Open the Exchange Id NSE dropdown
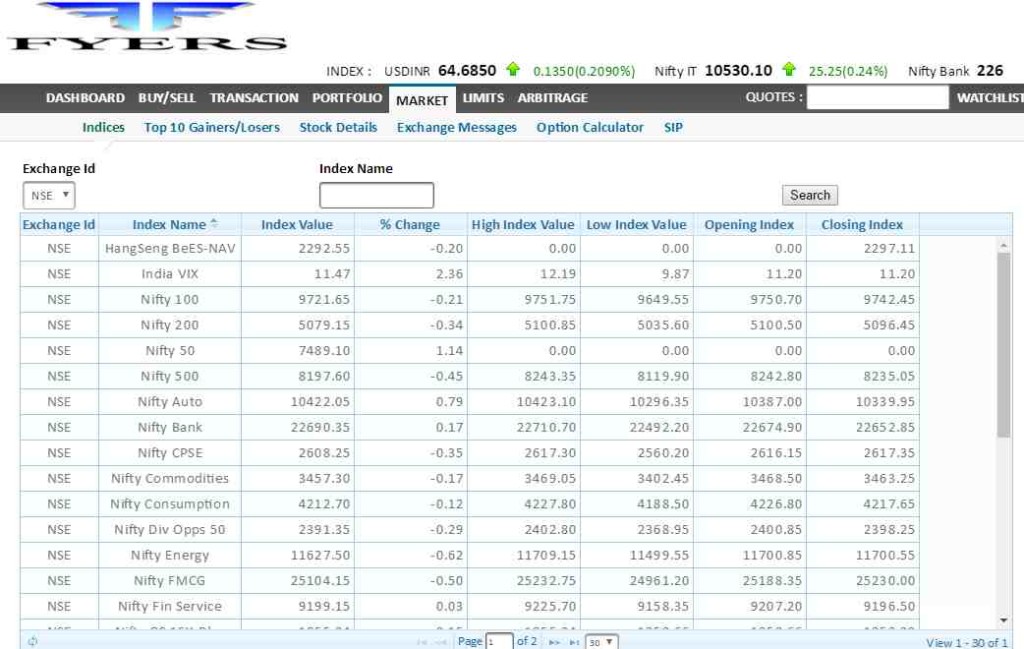1024x649 pixels. pos(48,195)
